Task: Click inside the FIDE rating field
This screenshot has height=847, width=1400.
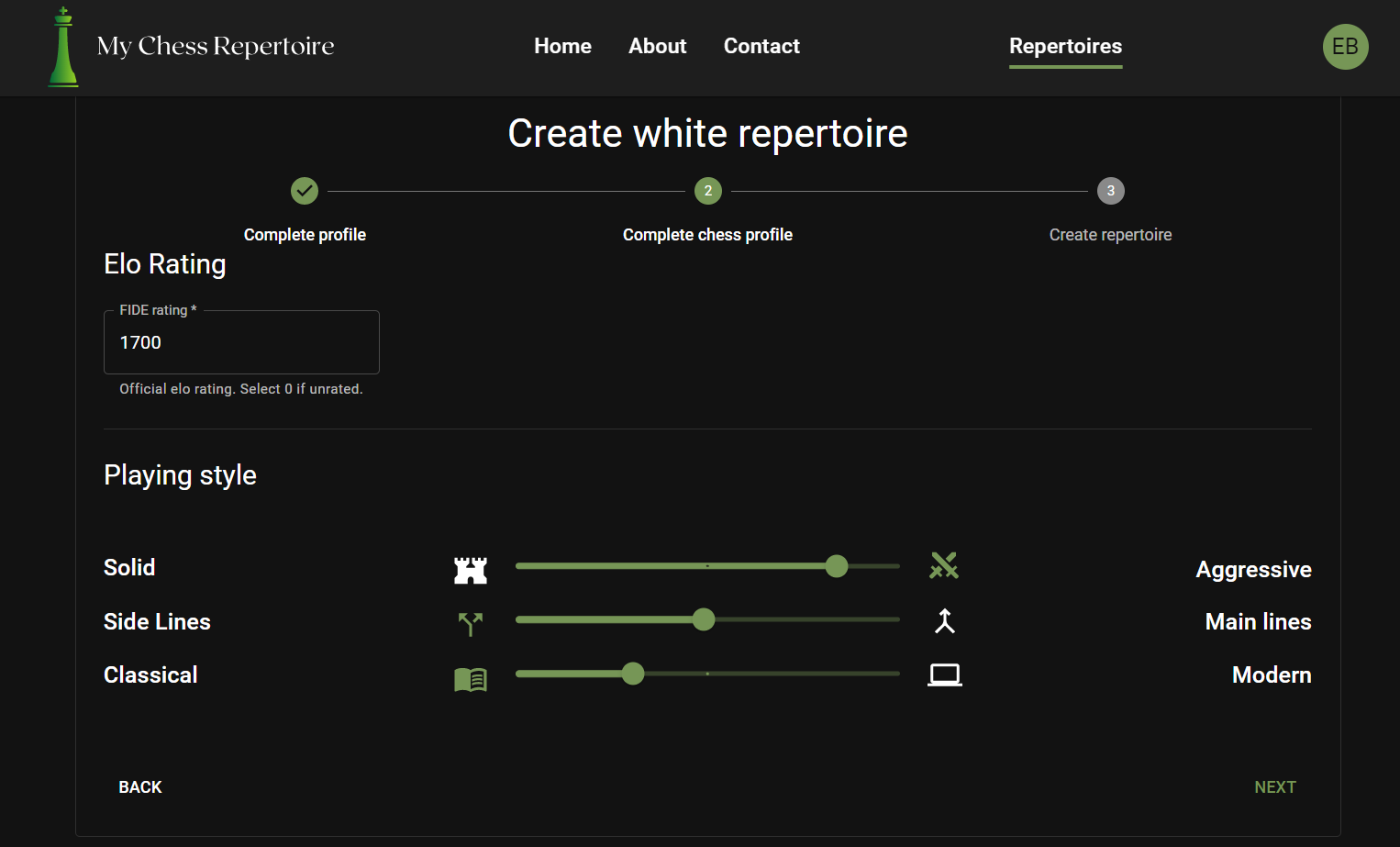Action: (x=241, y=342)
